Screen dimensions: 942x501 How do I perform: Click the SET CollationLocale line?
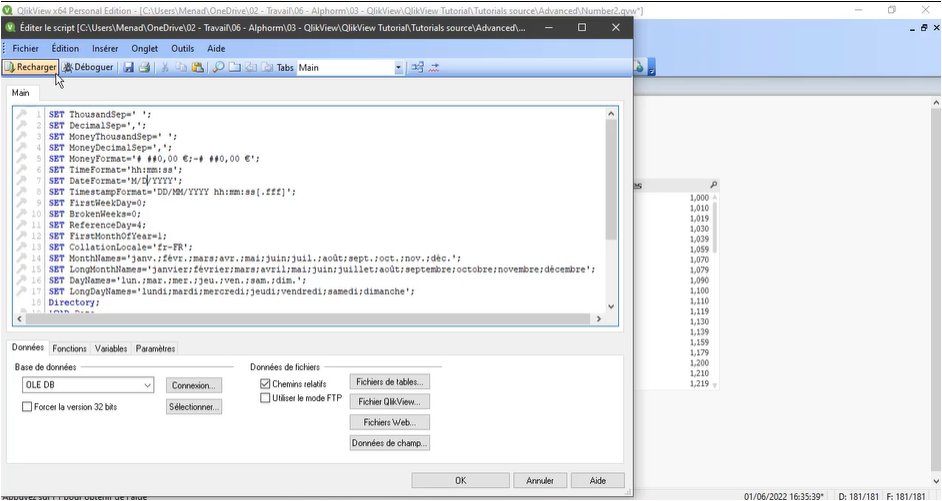121,247
